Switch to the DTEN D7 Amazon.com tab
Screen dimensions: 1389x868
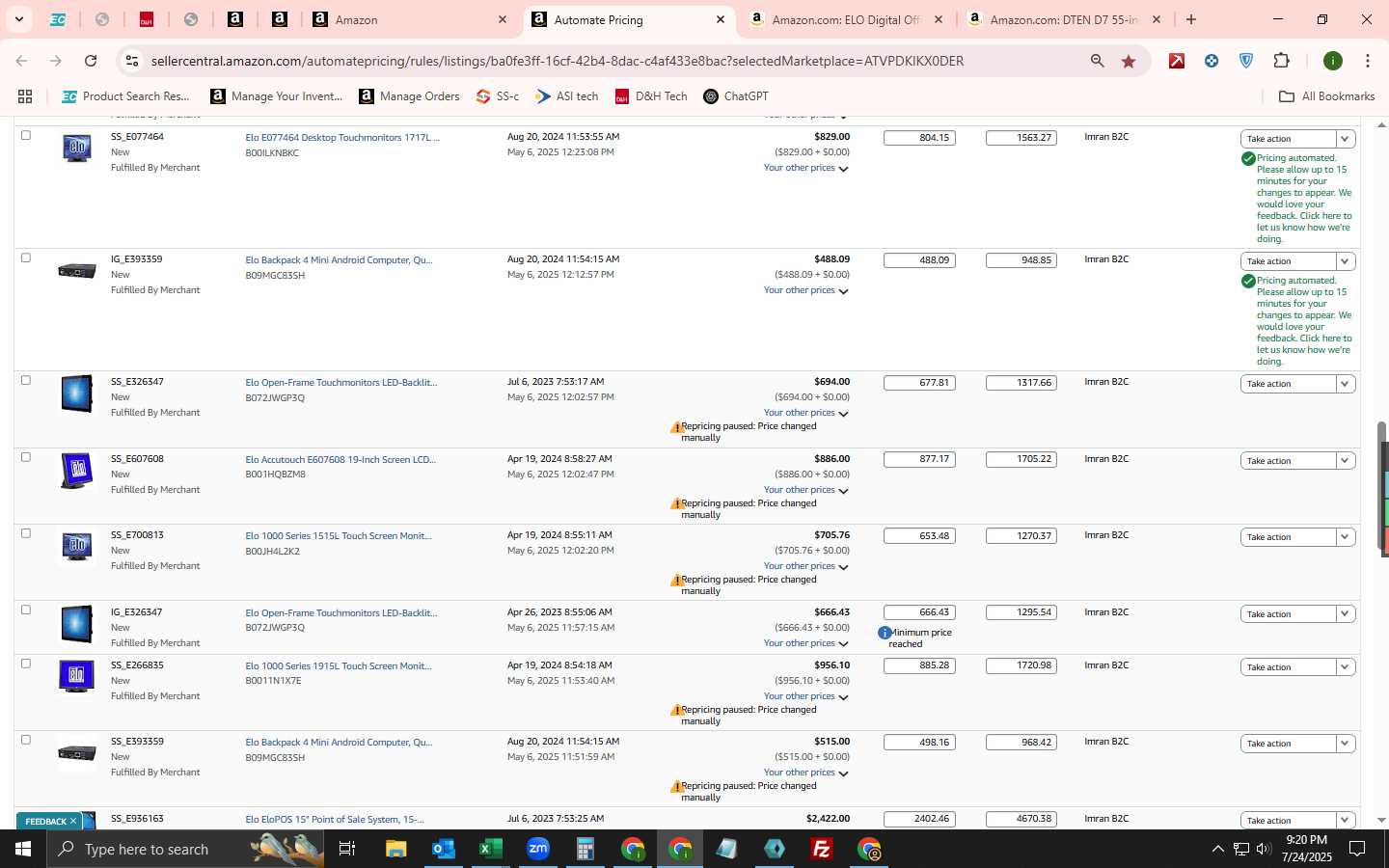click(x=1064, y=19)
